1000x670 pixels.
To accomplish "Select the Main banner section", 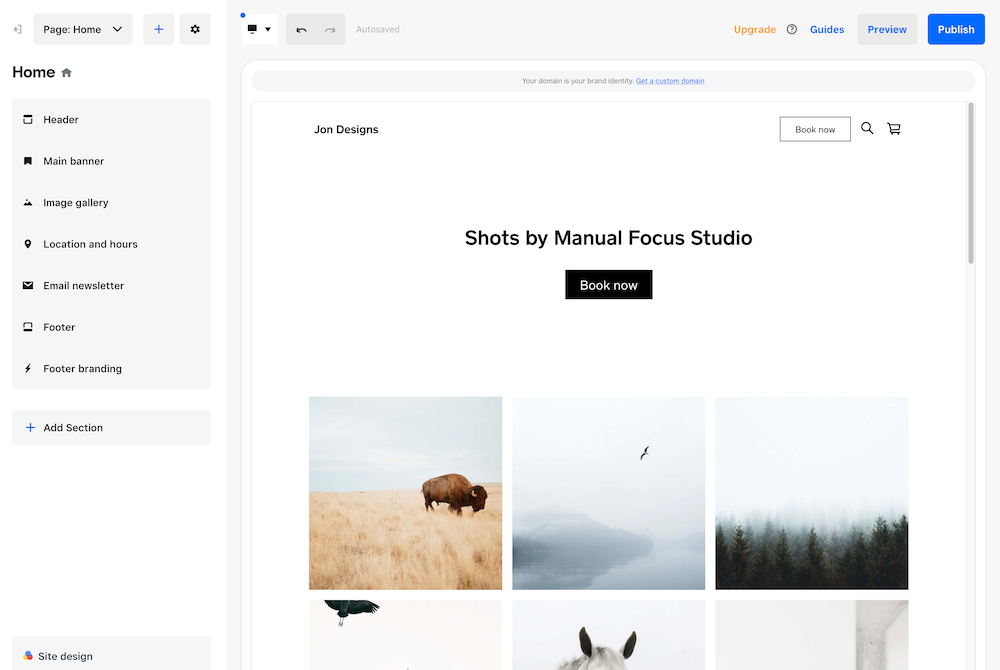I will [112, 161].
